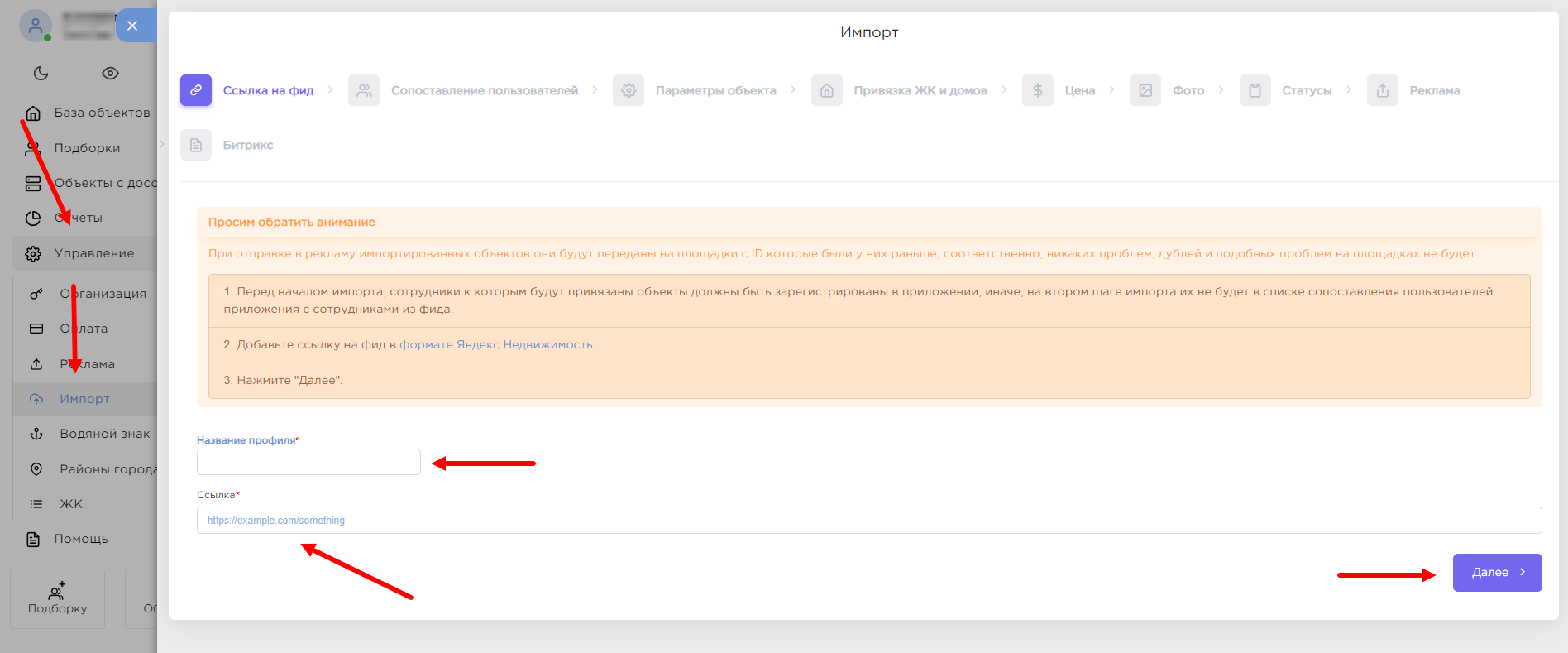Viewport: 1568px width, 653px height.
Task: Click the photo step image icon
Action: coord(1145,90)
